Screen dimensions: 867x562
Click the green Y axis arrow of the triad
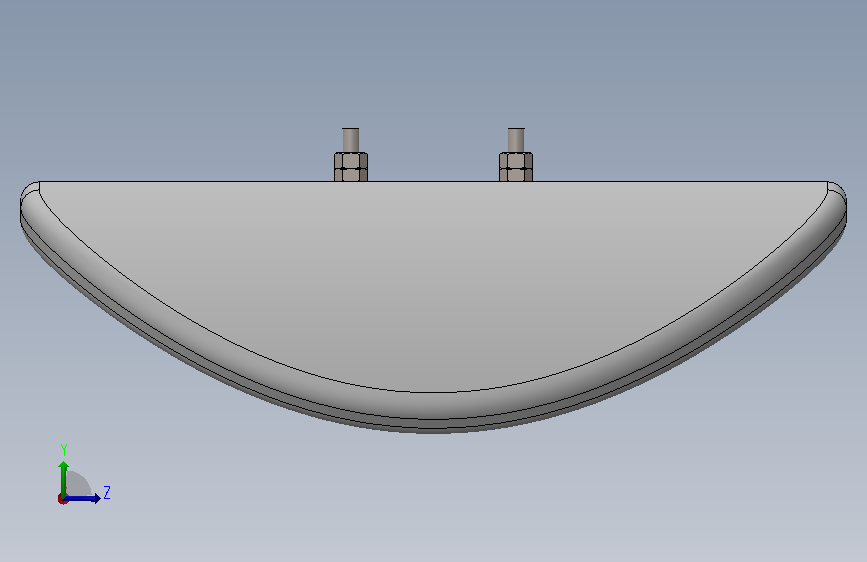[x=64, y=479]
